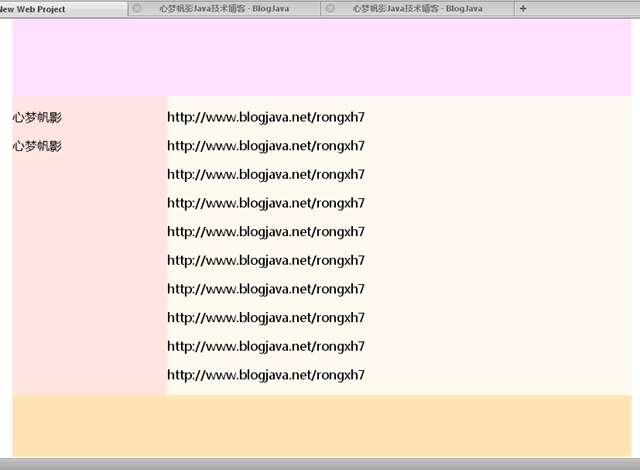Close the first BlogJava tab
640x470 pixels.
coord(137,8)
